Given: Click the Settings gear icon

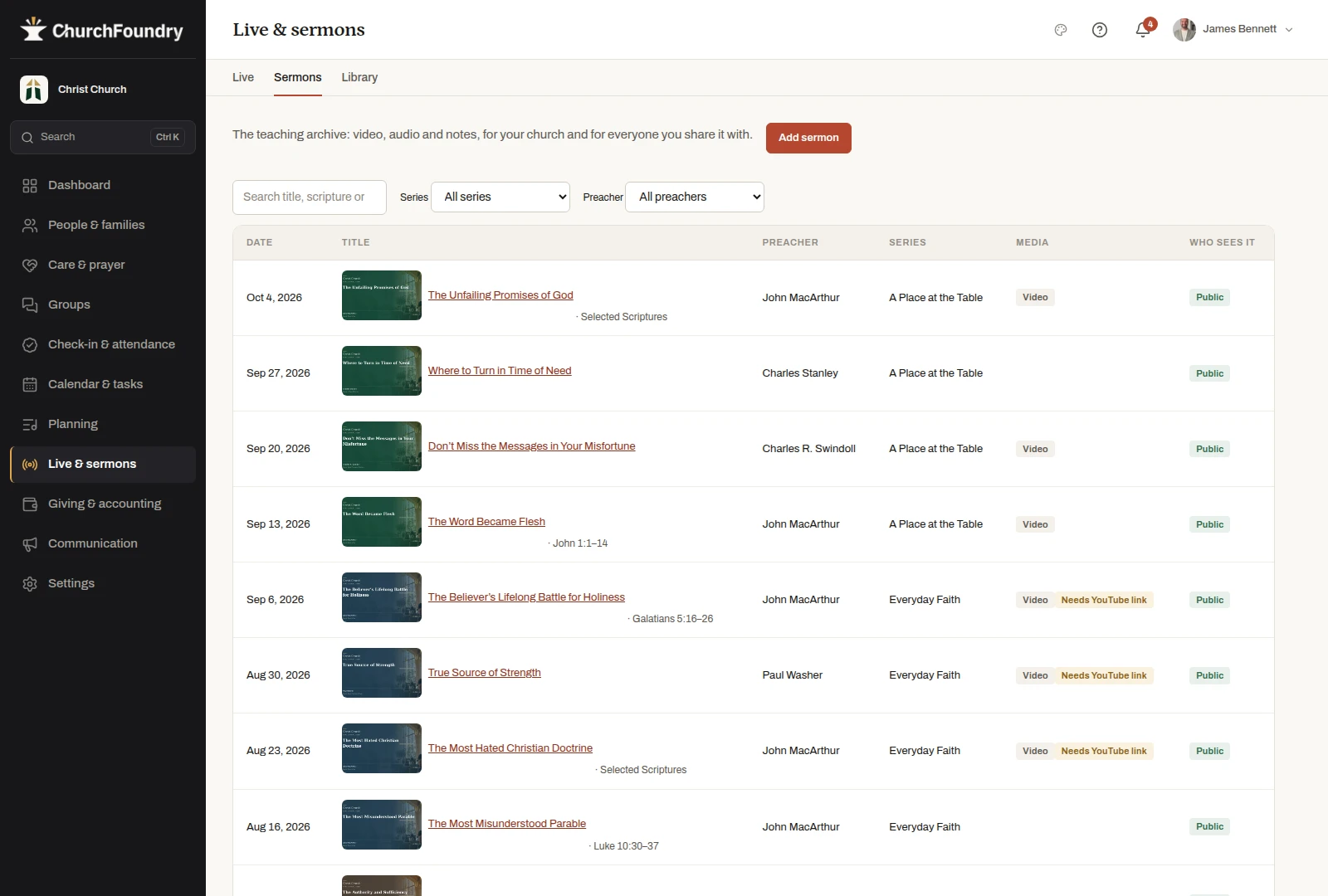Looking at the screenshot, I should tap(30, 584).
